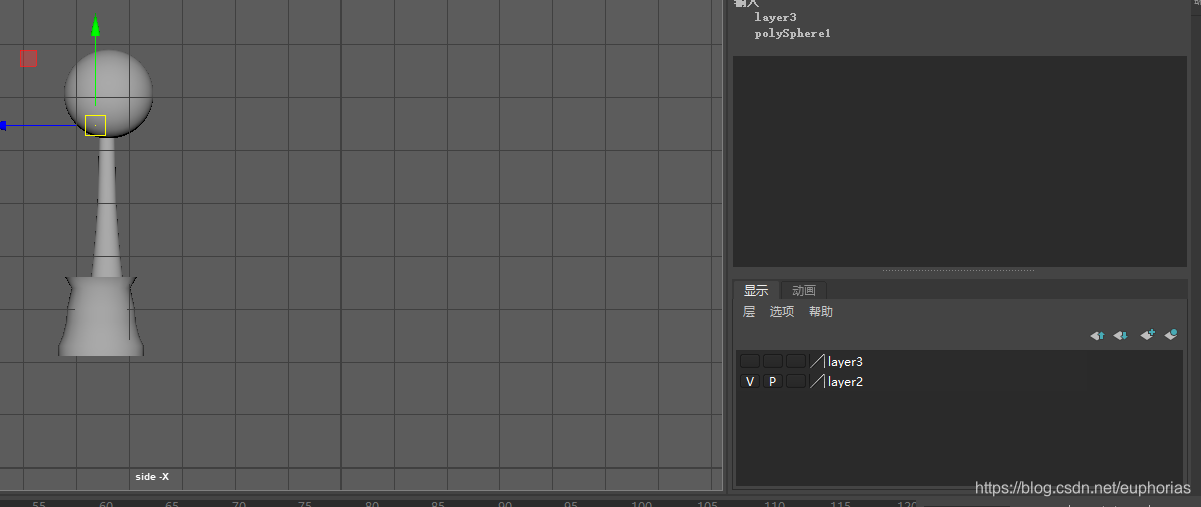This screenshot has height=507, width=1201.
Task: Click frame 80 on the timeline
Action: pos(372,505)
